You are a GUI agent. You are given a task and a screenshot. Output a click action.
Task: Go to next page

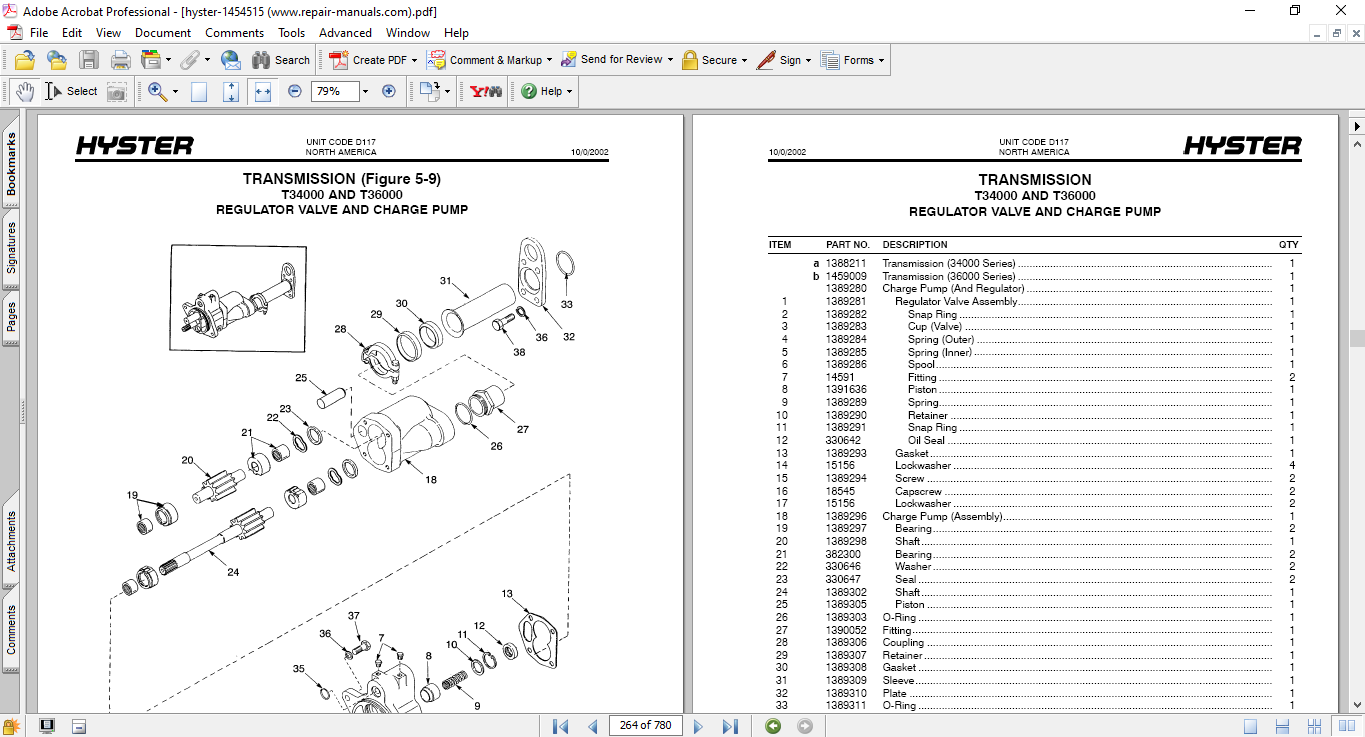(698, 726)
